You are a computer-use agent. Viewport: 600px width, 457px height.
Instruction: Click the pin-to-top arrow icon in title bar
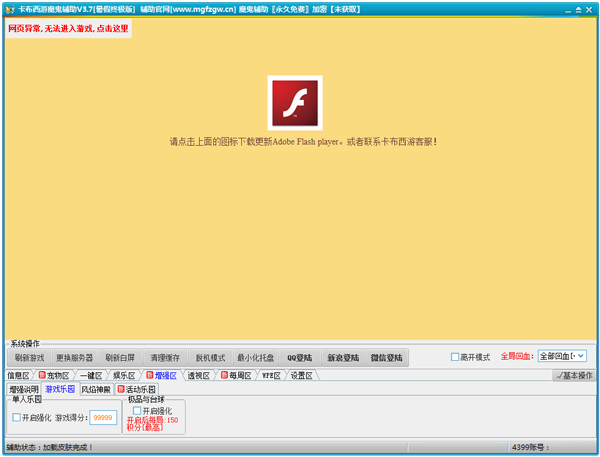[x=579, y=10]
